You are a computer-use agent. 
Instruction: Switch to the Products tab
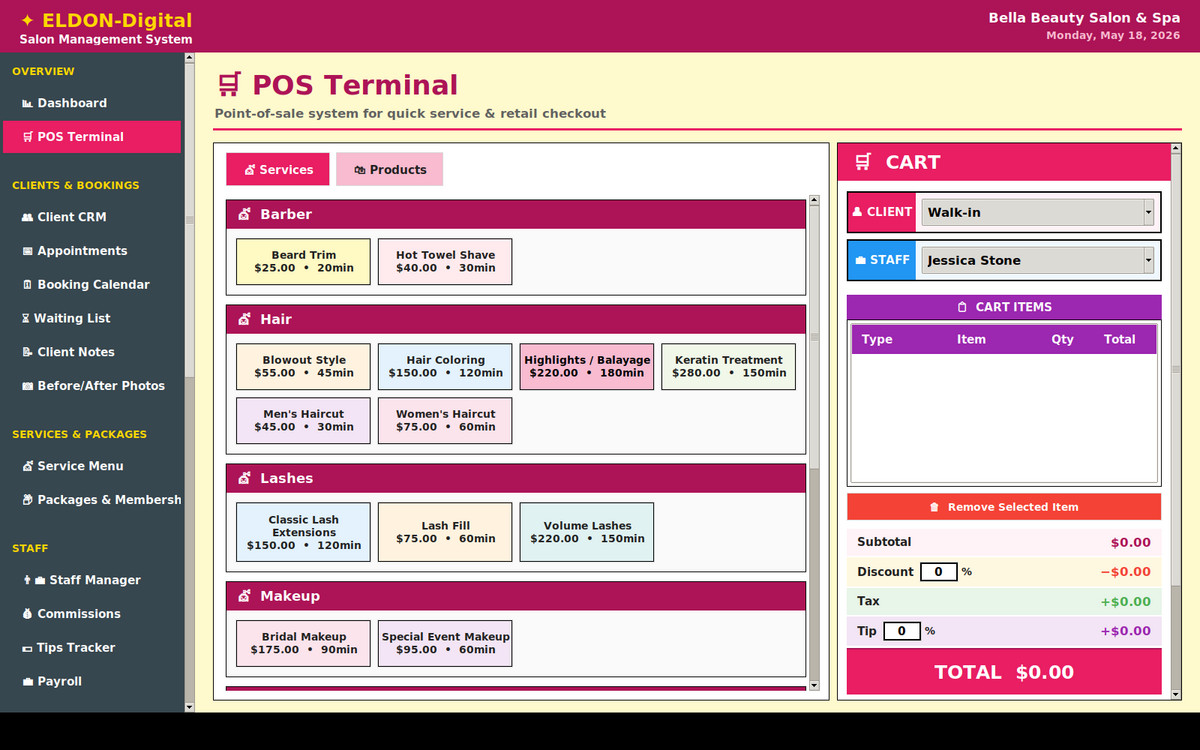[389, 170]
